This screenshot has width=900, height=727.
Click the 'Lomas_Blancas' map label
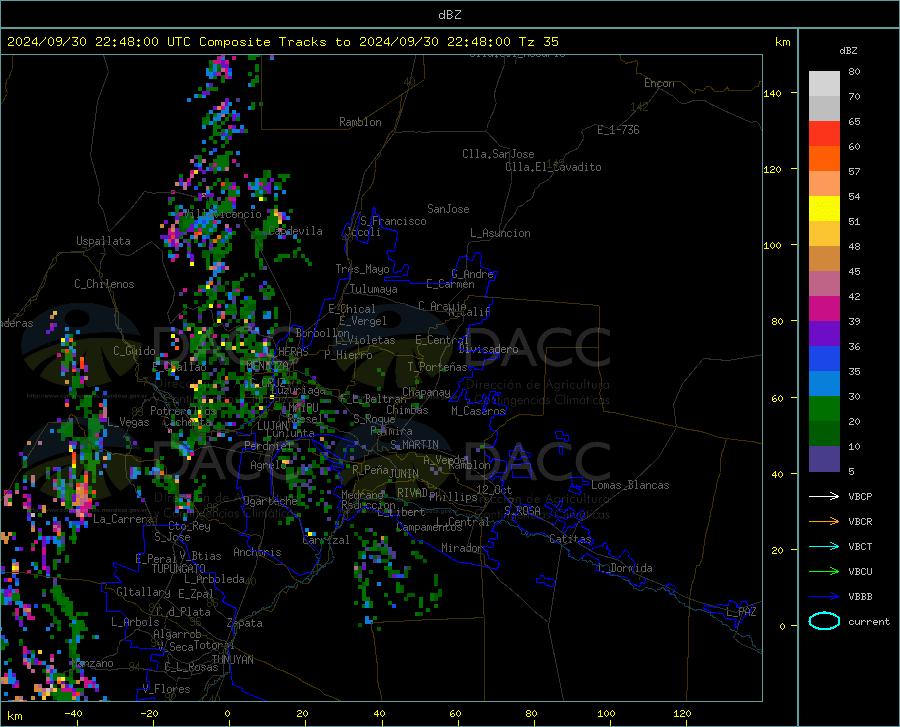point(630,485)
